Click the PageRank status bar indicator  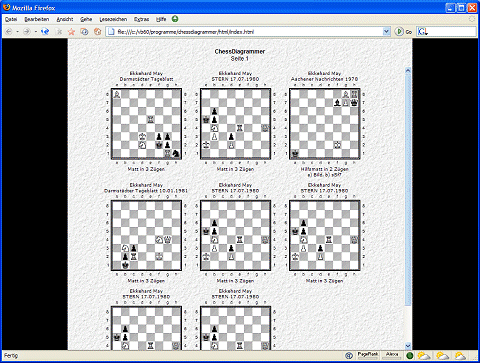(368, 355)
